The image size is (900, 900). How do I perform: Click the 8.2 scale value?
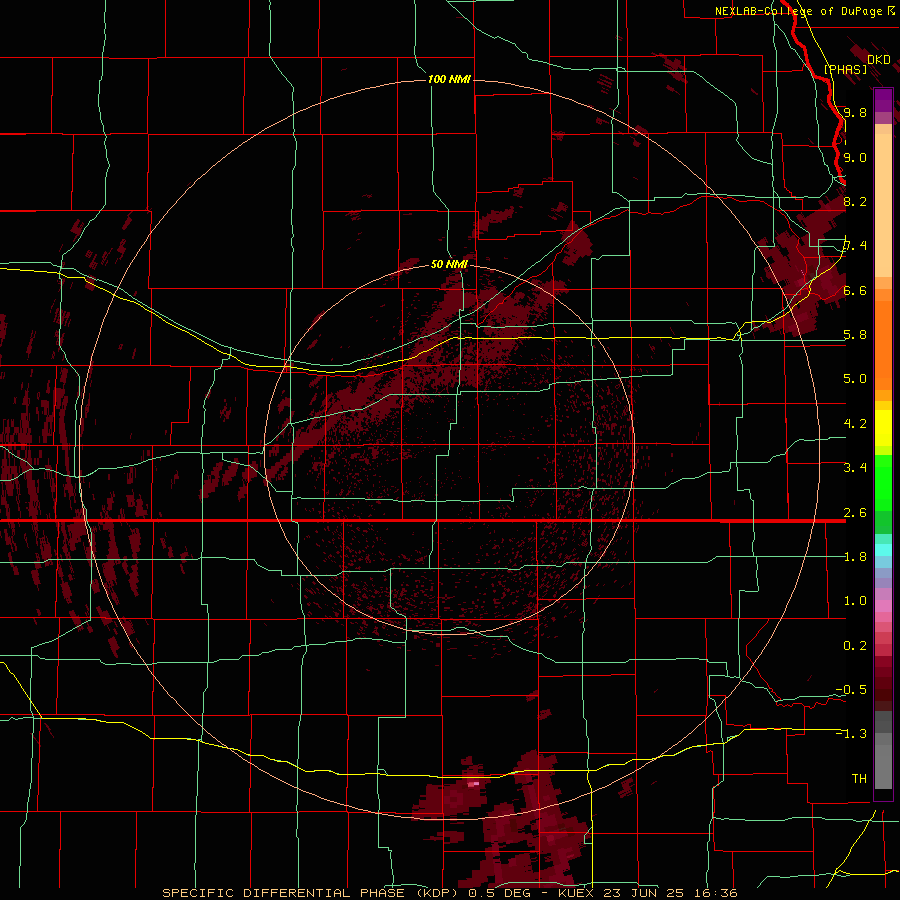pos(855,201)
